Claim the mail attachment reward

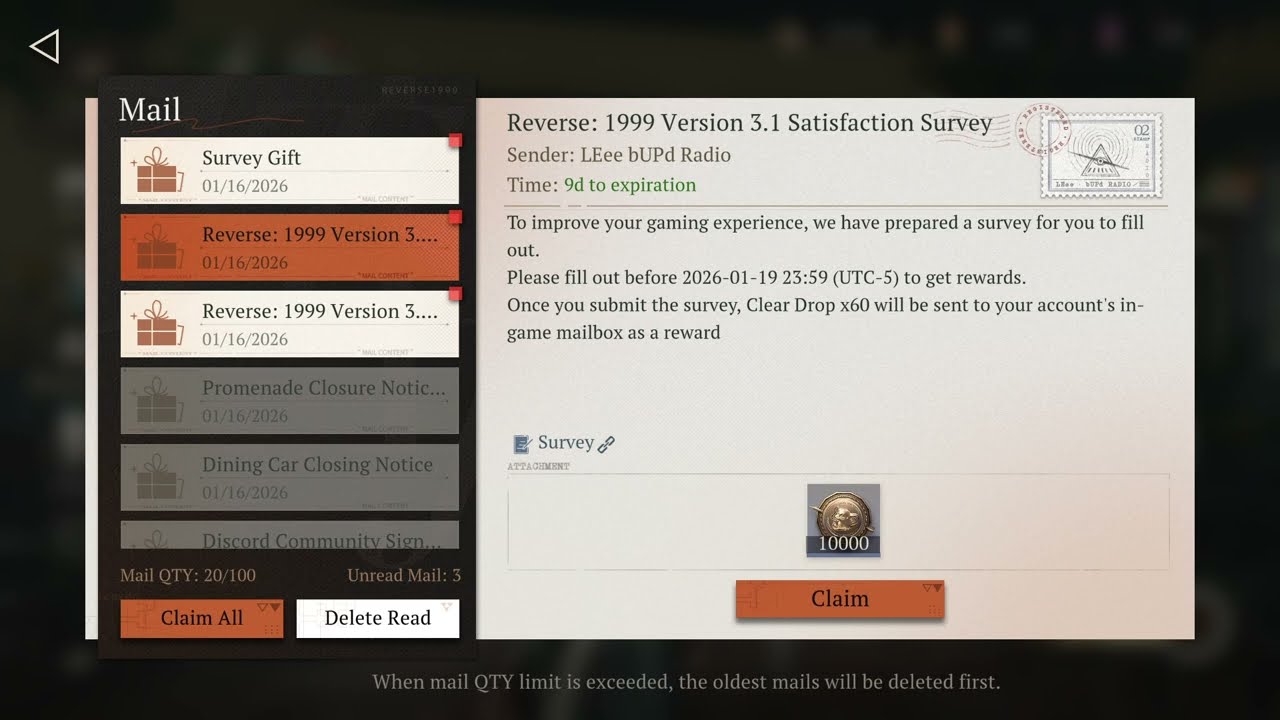(x=840, y=599)
